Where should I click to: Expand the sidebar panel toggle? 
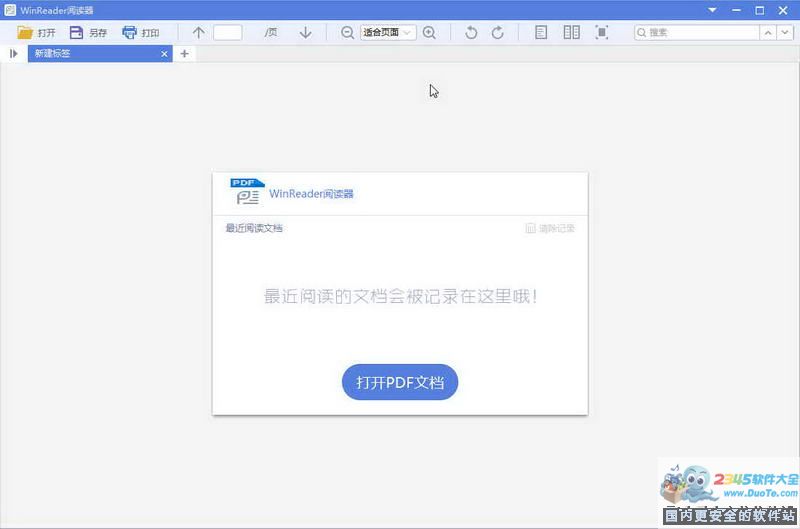(14, 53)
